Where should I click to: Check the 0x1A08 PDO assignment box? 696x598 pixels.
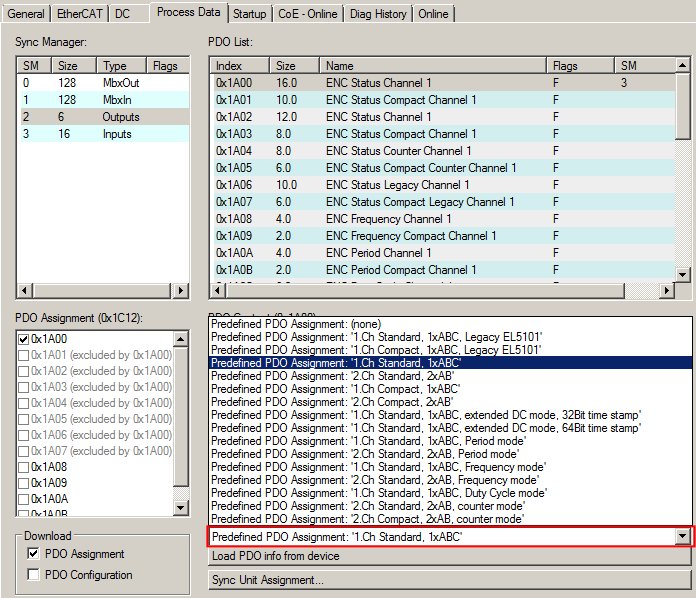[24, 467]
